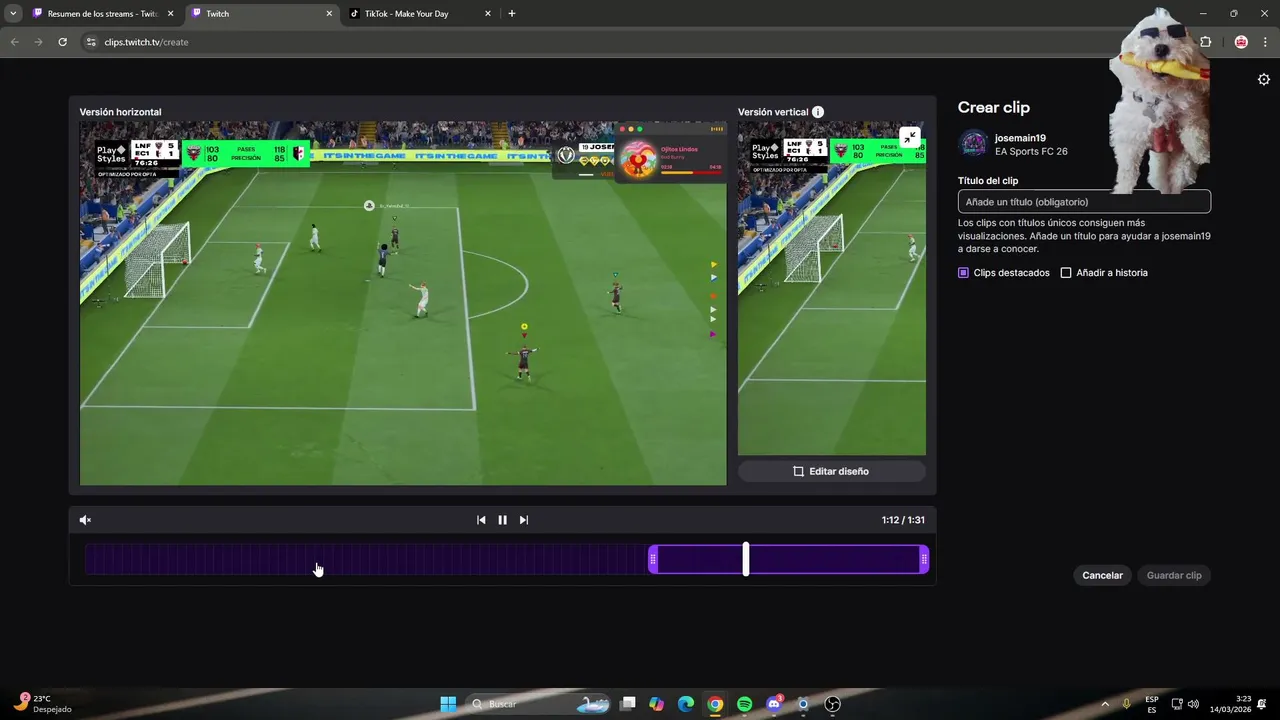
Task: Expand the tab search dropdown arrow
Action: (13, 14)
